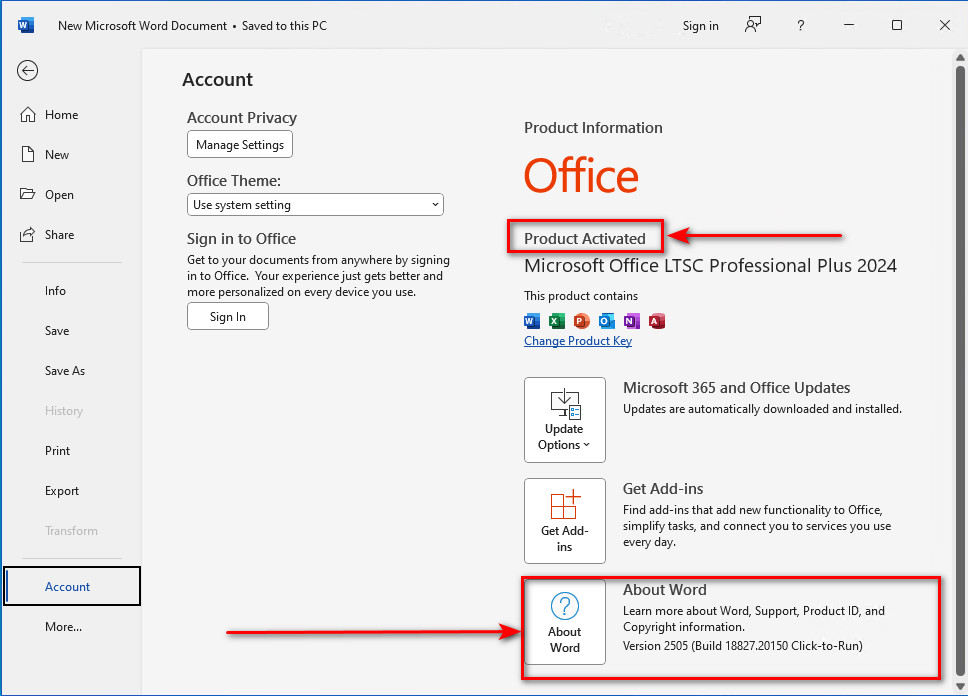
Task: Click the Outlook product icon
Action: click(x=607, y=321)
